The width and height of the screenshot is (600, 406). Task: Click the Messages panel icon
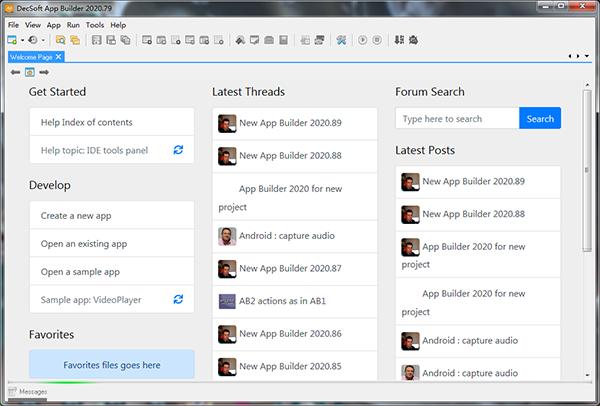click(13, 391)
